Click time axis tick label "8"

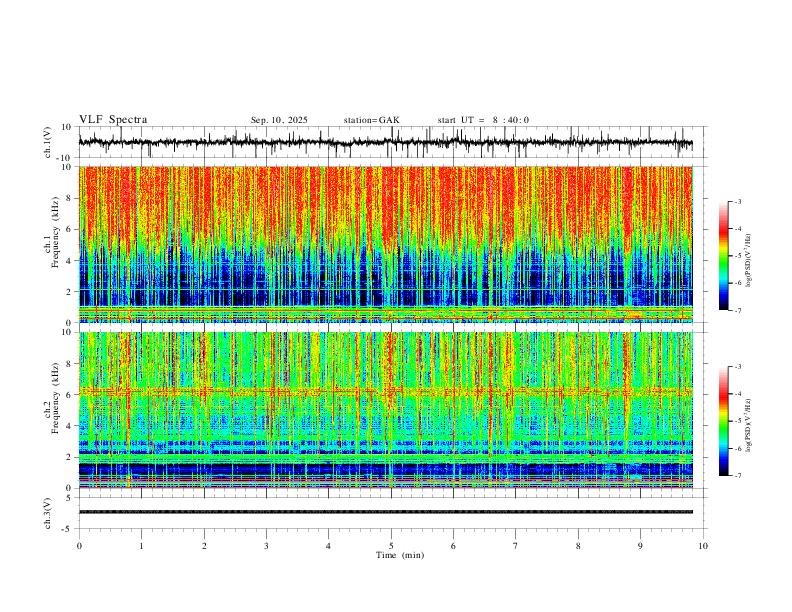coord(578,546)
